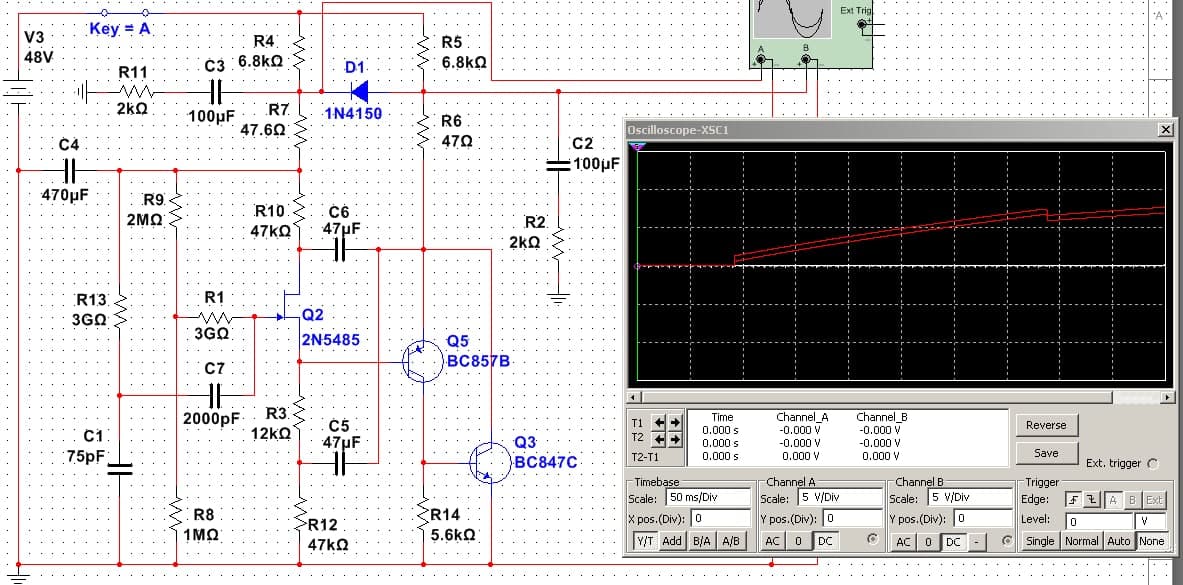Select the D1 diode symbol
This screenshot has height=585, width=1183.
click(361, 92)
